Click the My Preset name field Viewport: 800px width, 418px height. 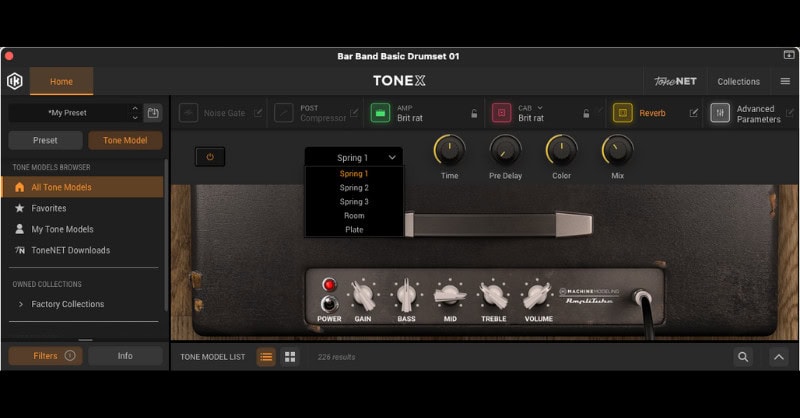[x=68, y=113]
